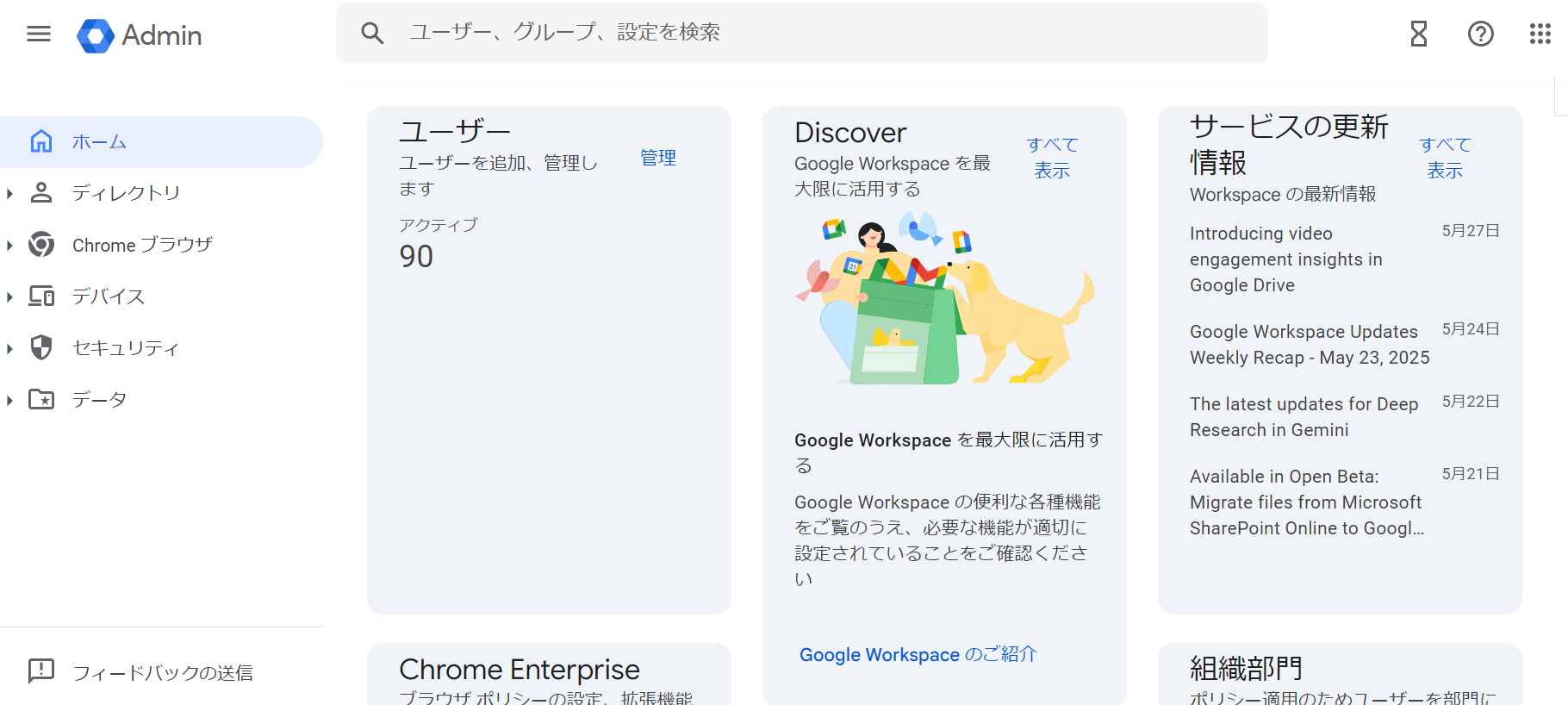
Task: Open the hourglass tasks icon
Action: pos(1419,34)
